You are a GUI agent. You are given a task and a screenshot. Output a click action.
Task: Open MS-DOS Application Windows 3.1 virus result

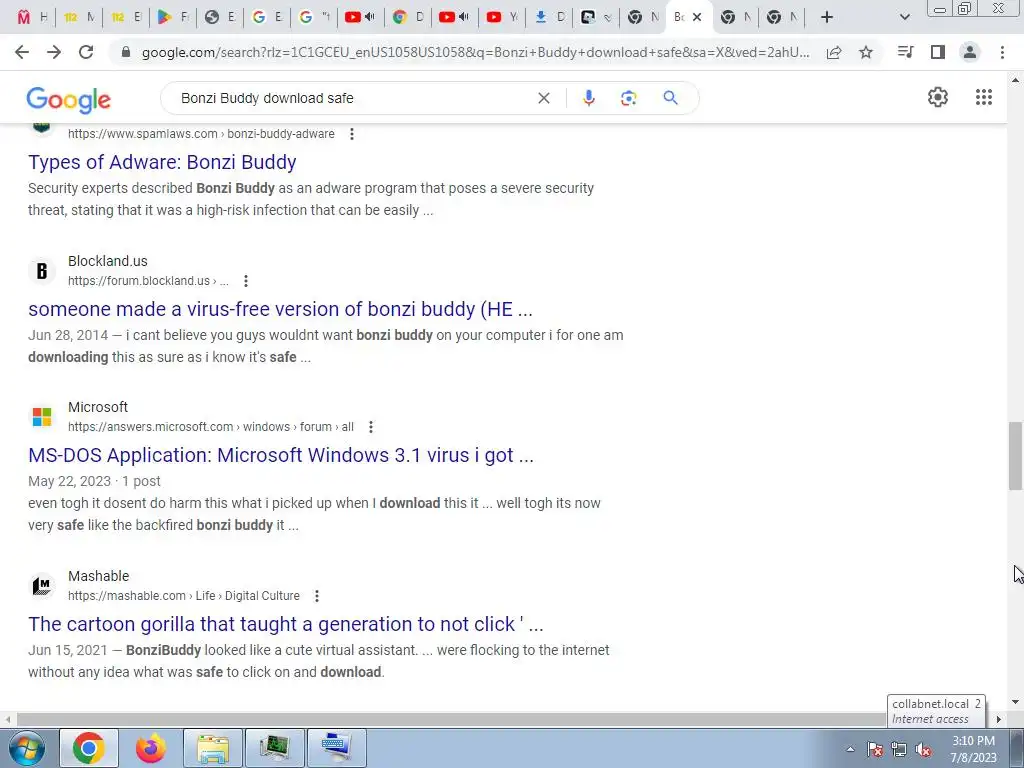click(281, 455)
